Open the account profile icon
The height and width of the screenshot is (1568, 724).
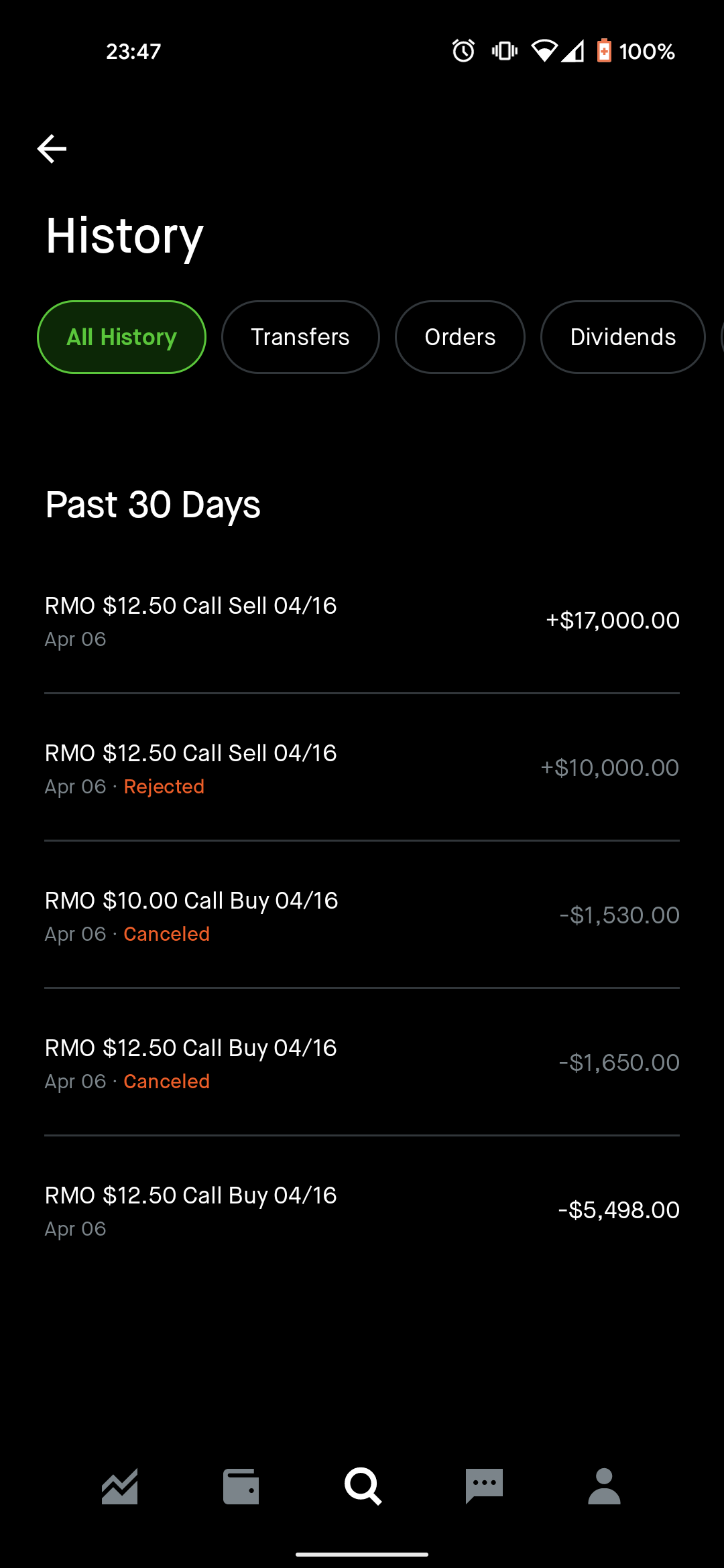[x=604, y=1486]
